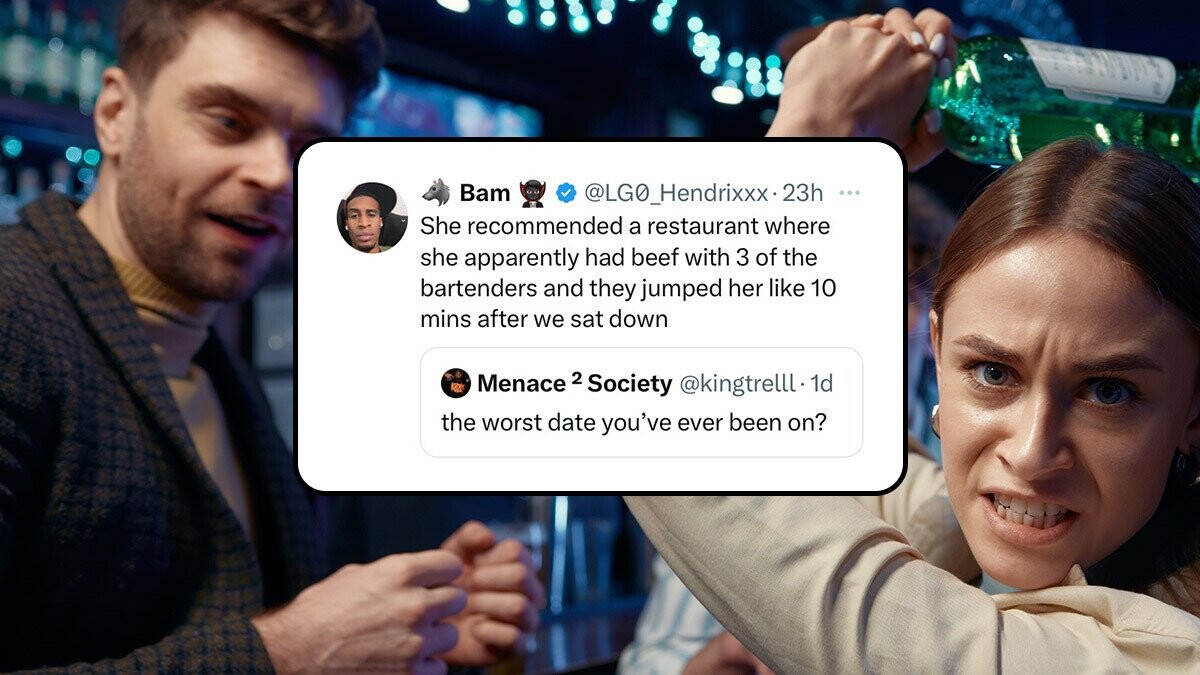
Task: Click Menace 2 Society's small profile avatar
Action: [455, 383]
